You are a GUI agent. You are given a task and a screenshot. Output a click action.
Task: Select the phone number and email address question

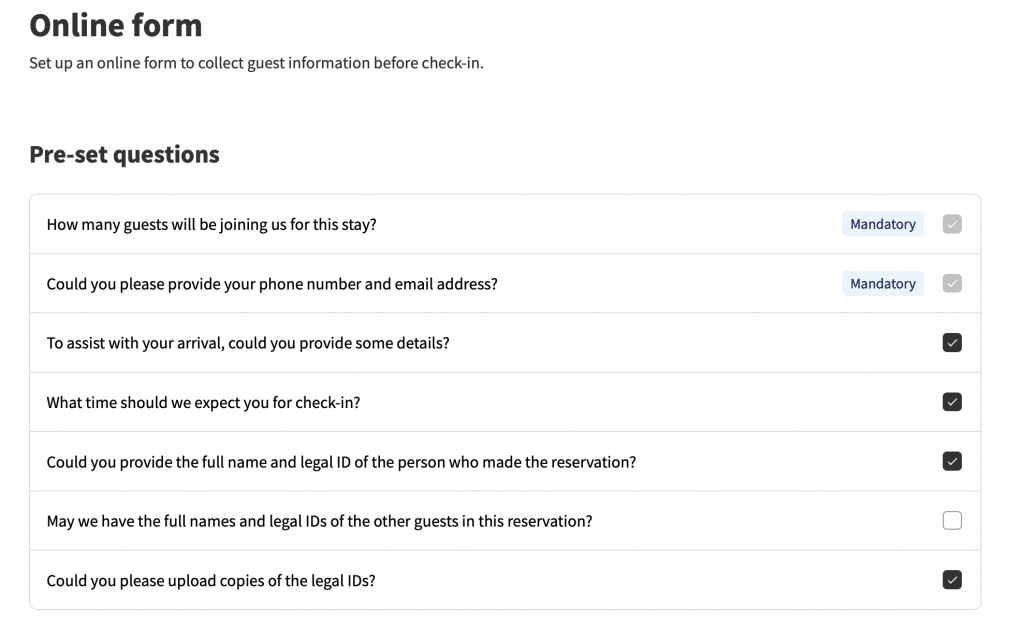tap(505, 284)
